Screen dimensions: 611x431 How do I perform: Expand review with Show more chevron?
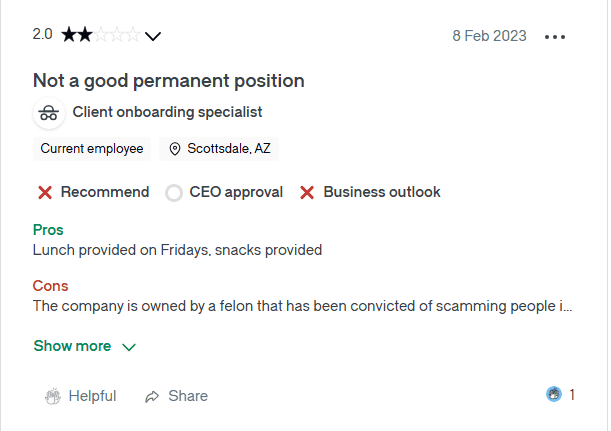[128, 347]
